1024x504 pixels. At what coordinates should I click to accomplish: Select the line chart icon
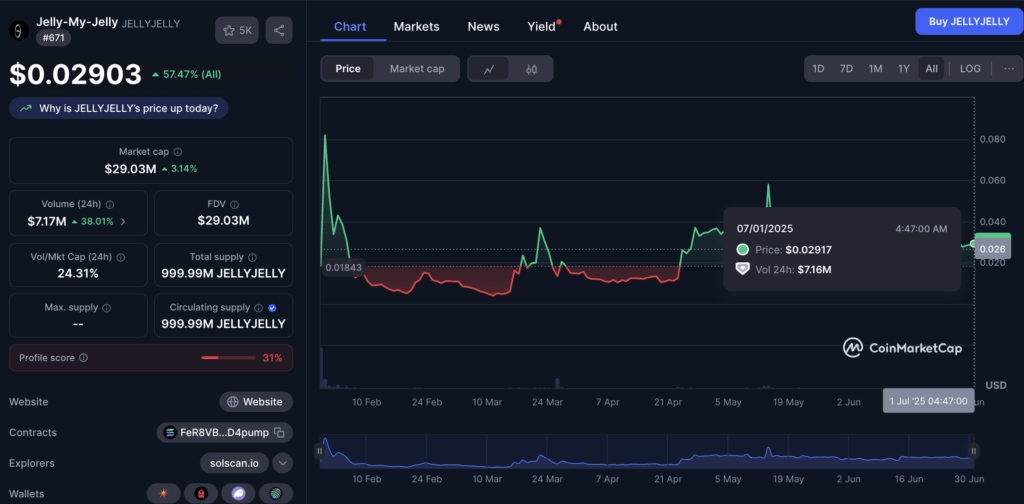489,69
